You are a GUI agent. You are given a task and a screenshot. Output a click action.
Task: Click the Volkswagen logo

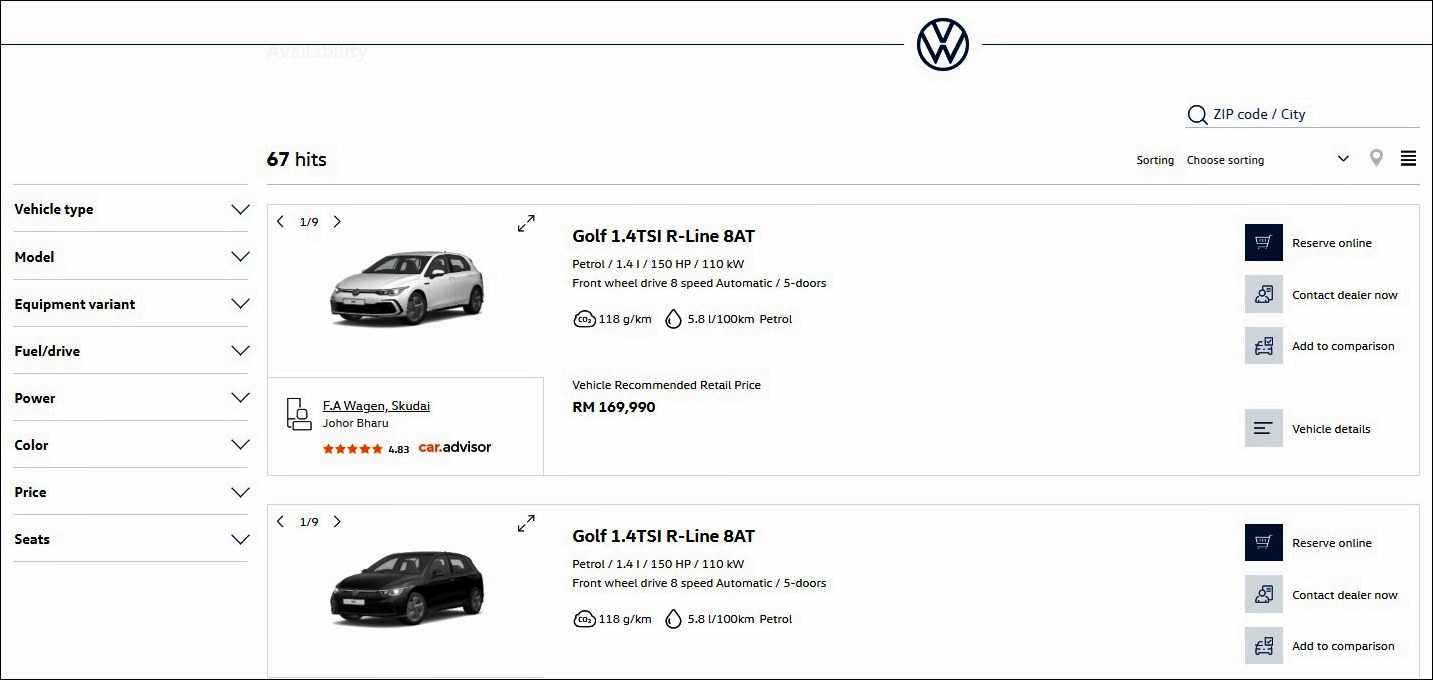(x=942, y=45)
